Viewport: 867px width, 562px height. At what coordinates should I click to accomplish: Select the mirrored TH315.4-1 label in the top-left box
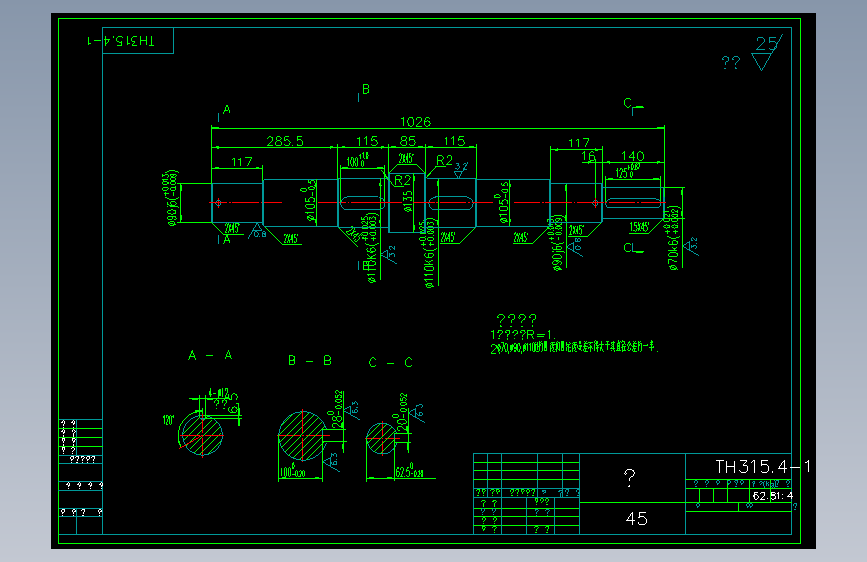point(121,41)
